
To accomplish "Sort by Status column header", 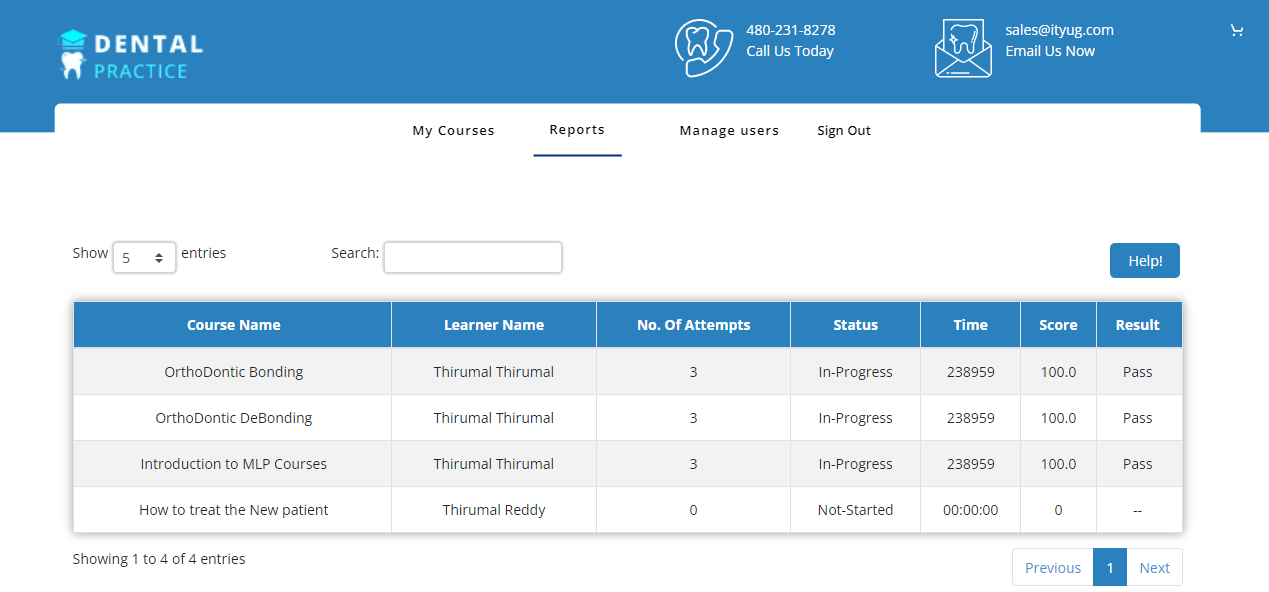I will pyautogui.click(x=855, y=325).
